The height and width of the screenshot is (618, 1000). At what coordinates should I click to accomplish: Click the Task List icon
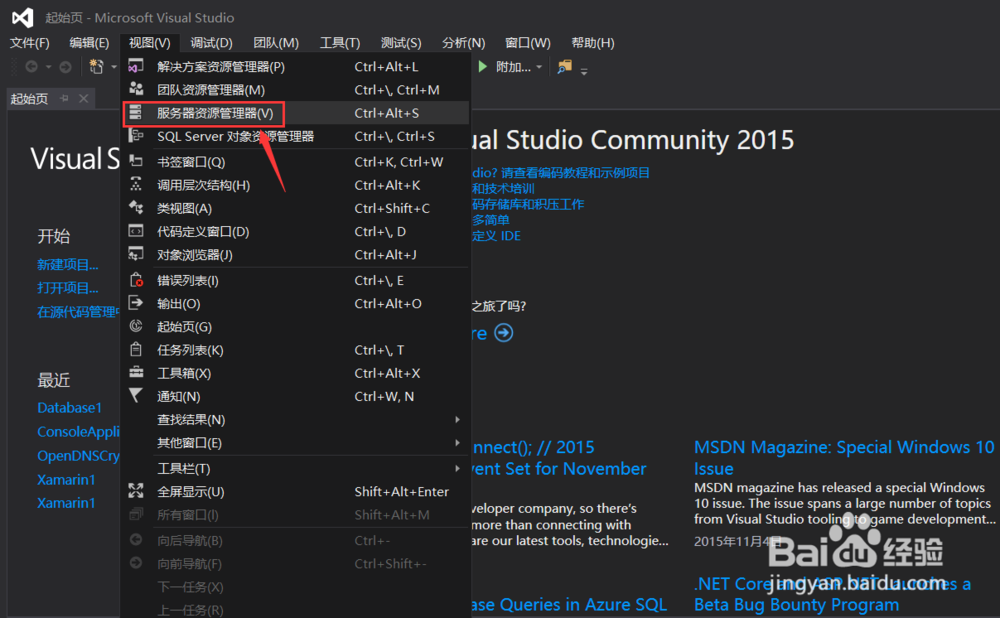(136, 349)
